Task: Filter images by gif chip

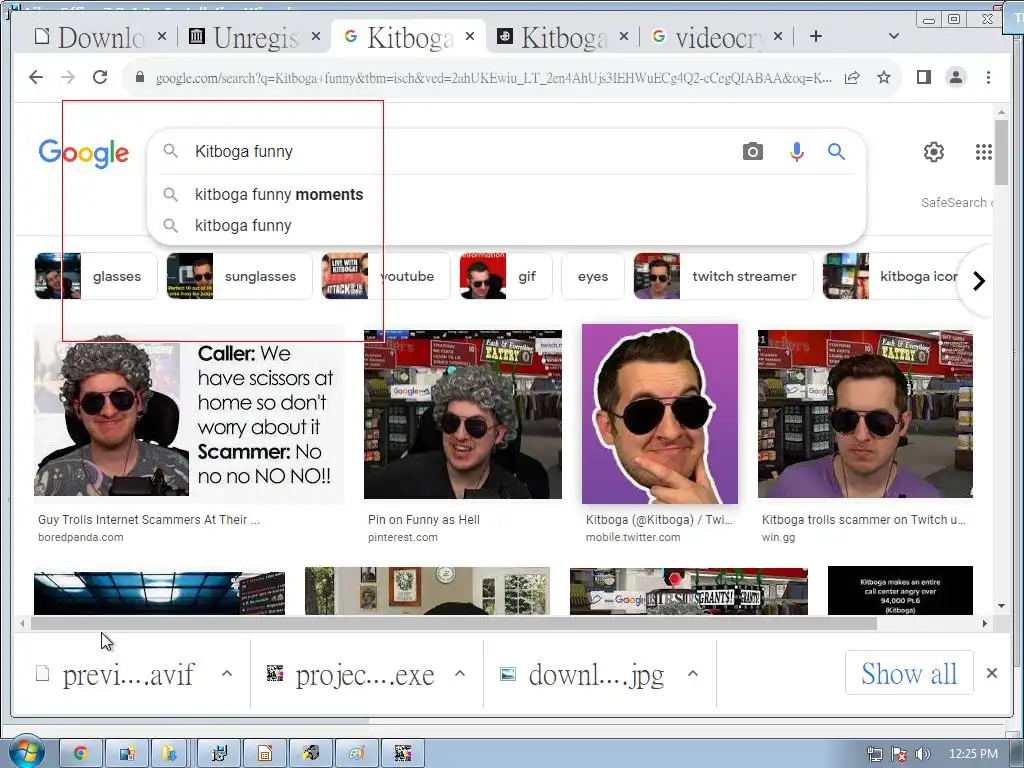Action: point(506,276)
